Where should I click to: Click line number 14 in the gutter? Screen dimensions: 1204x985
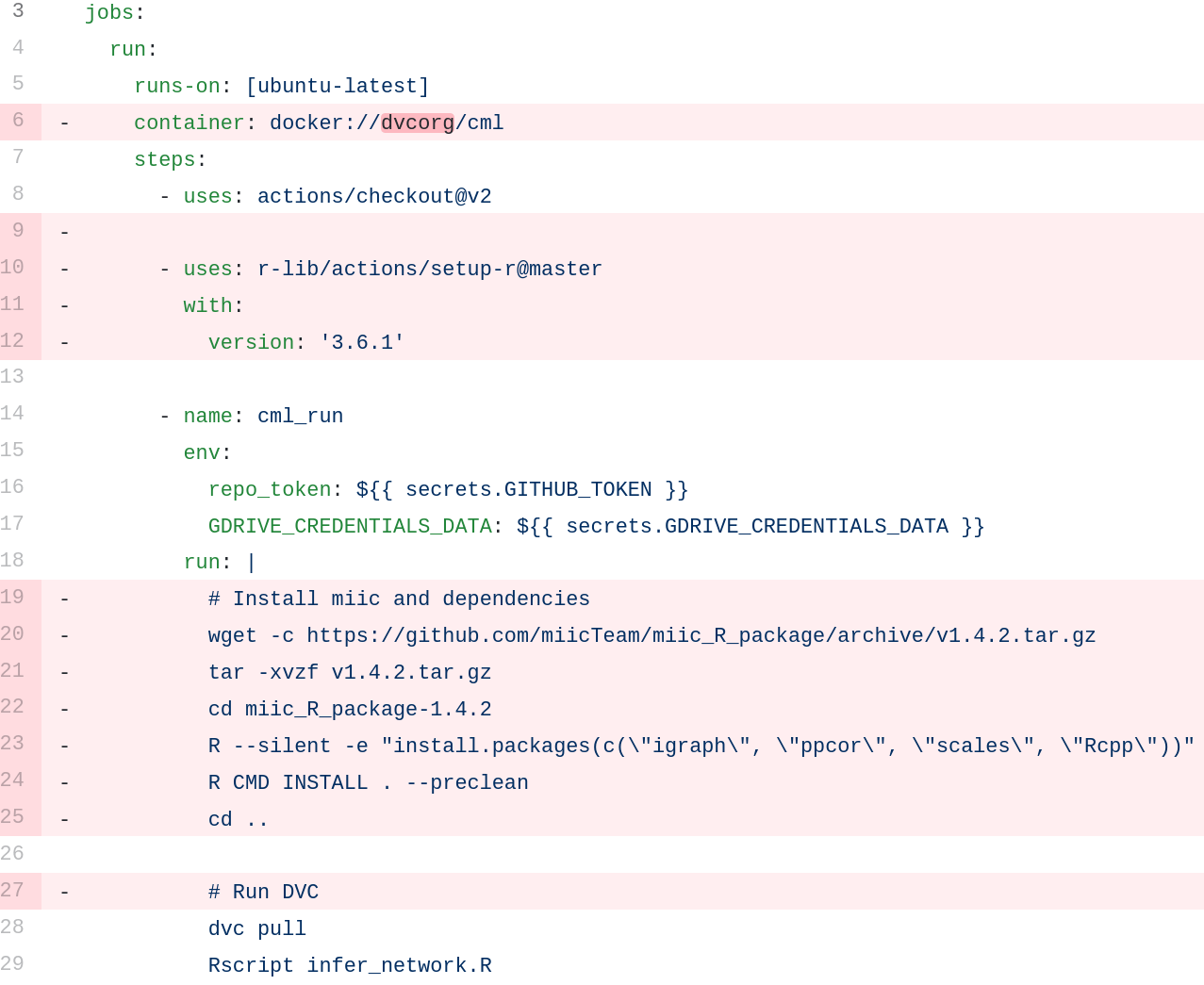(x=13, y=414)
